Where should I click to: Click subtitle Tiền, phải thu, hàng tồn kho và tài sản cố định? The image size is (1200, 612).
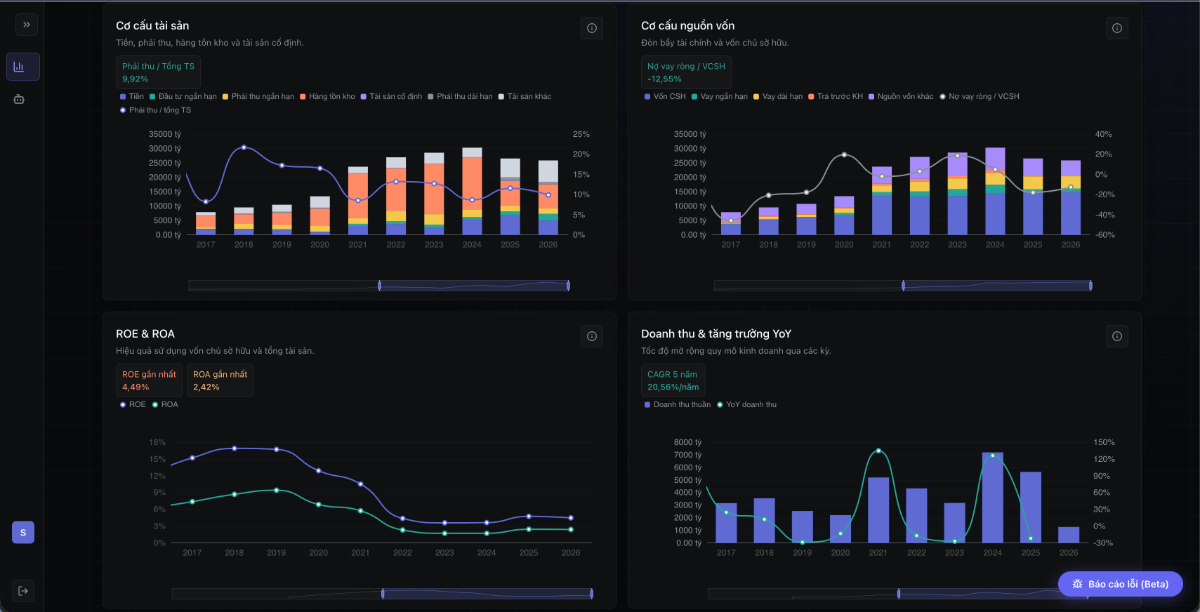210,43
